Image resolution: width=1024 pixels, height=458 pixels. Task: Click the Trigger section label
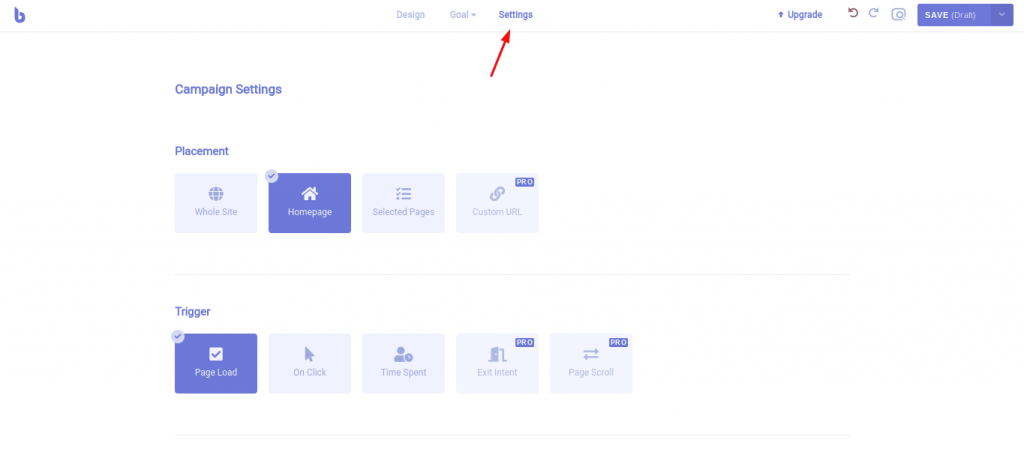click(x=193, y=312)
